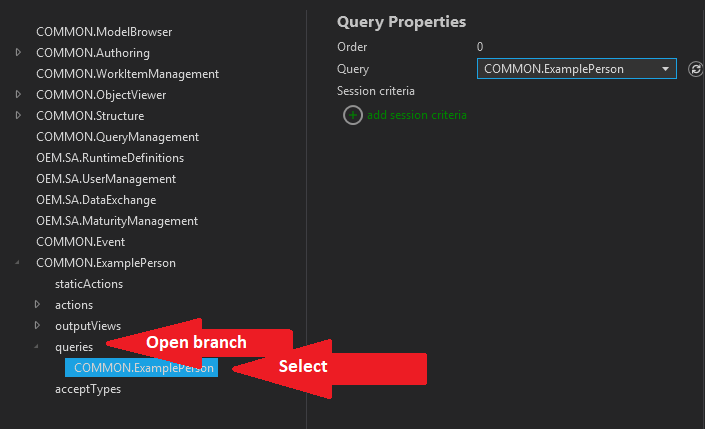Viewport: 705px width, 429px height.
Task: Click the add session criteria link
Action: click(x=417, y=115)
